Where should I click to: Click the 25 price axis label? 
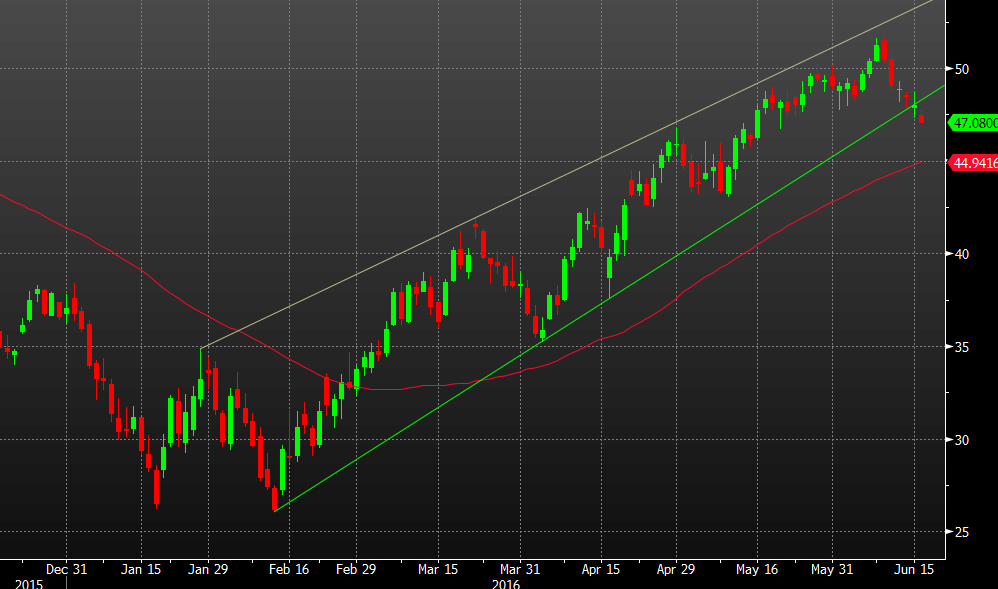962,532
